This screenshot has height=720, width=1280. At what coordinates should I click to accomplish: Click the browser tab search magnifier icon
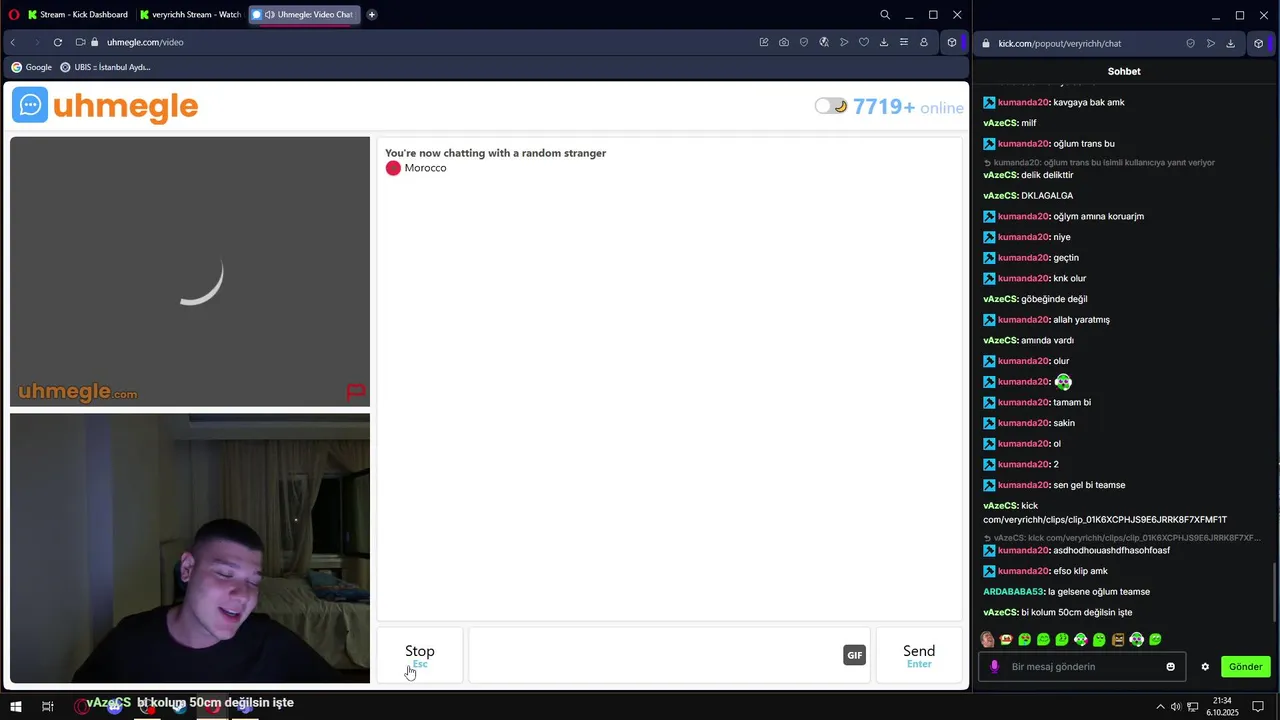(885, 15)
